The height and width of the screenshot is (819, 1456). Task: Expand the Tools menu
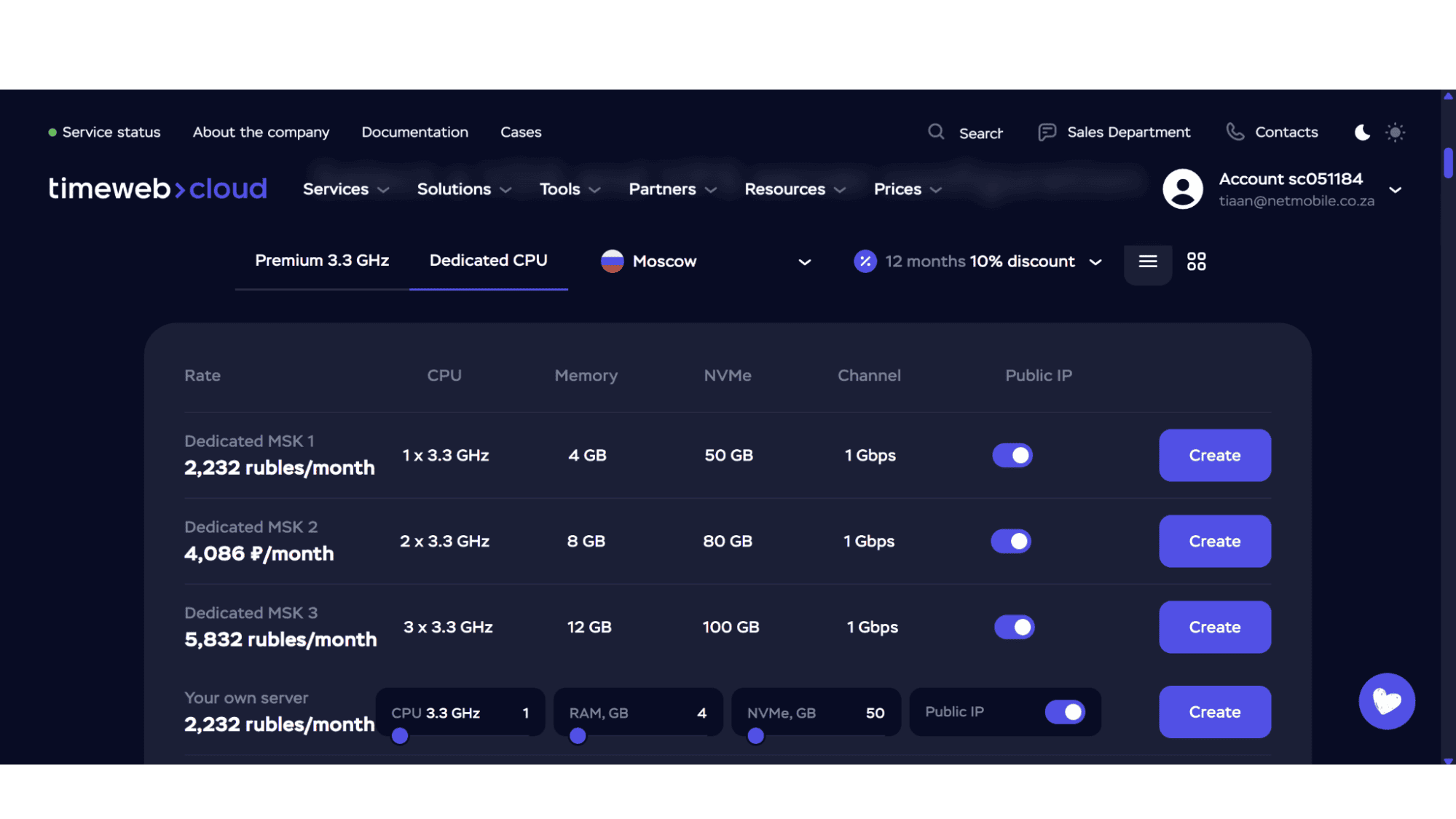point(570,189)
